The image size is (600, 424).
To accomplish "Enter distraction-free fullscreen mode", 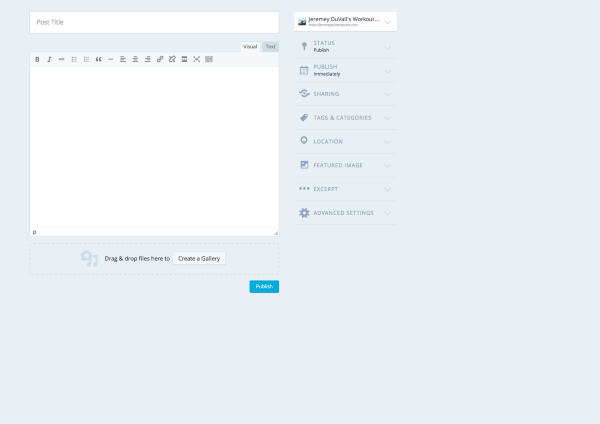I will tap(197, 59).
